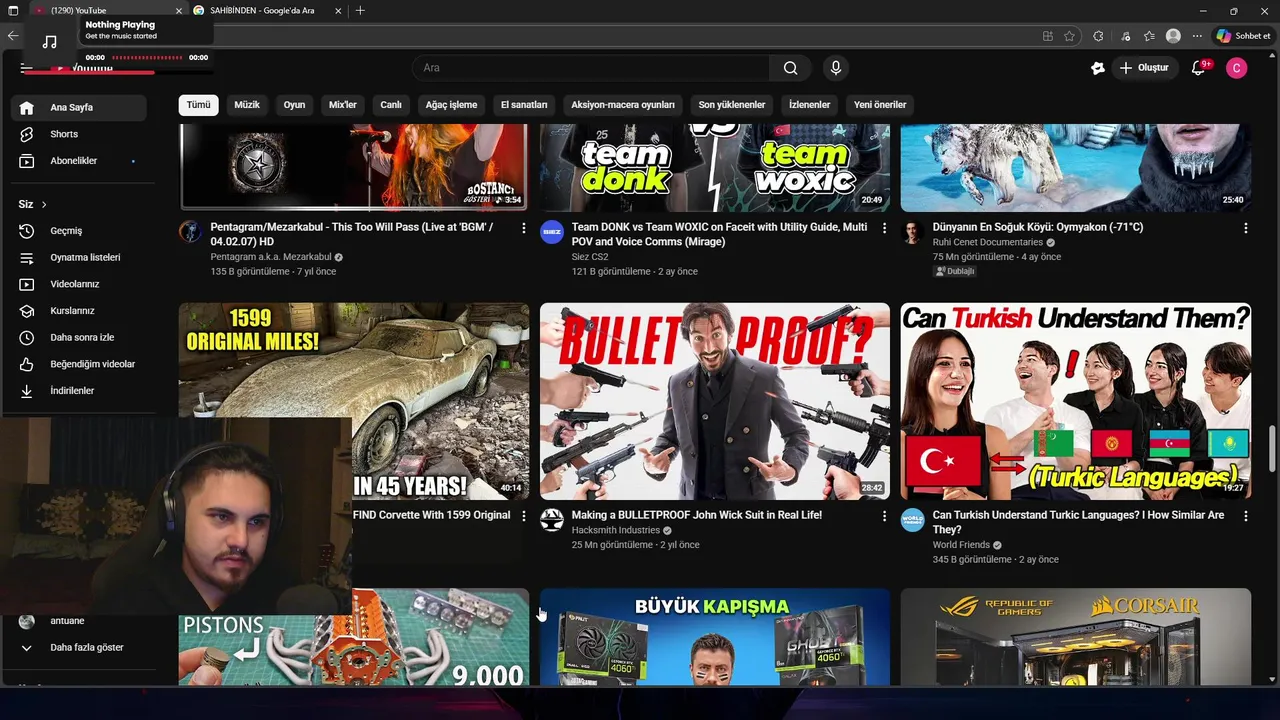
Task: Open tab actions menu icon
Action: tap(13, 10)
